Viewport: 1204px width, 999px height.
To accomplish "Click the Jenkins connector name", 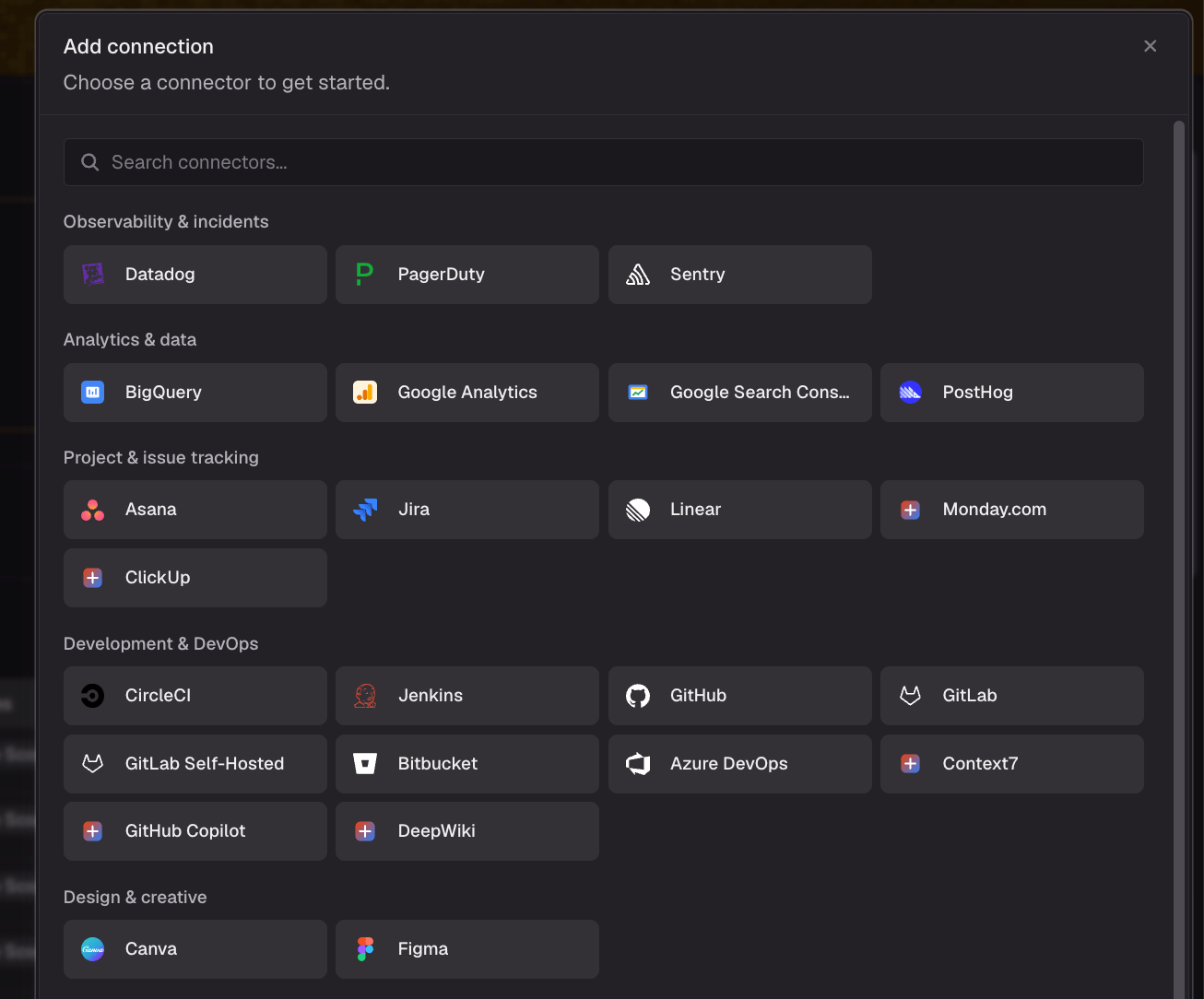I will tap(431, 696).
